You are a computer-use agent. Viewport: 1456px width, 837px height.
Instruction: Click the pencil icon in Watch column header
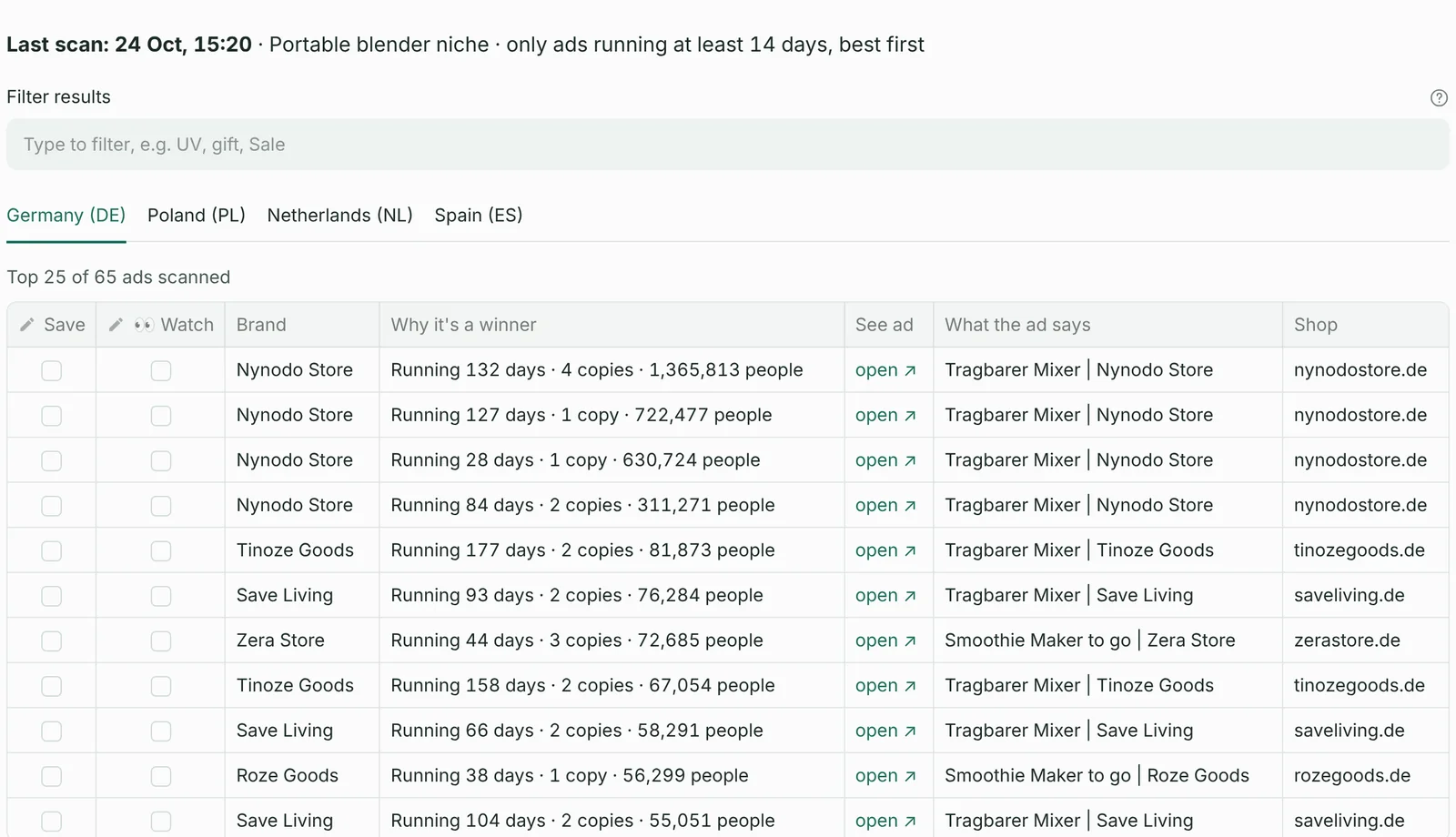point(116,325)
